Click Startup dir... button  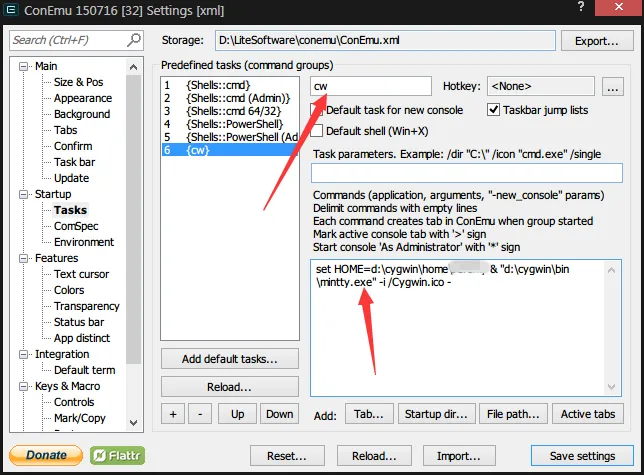tap(436, 414)
